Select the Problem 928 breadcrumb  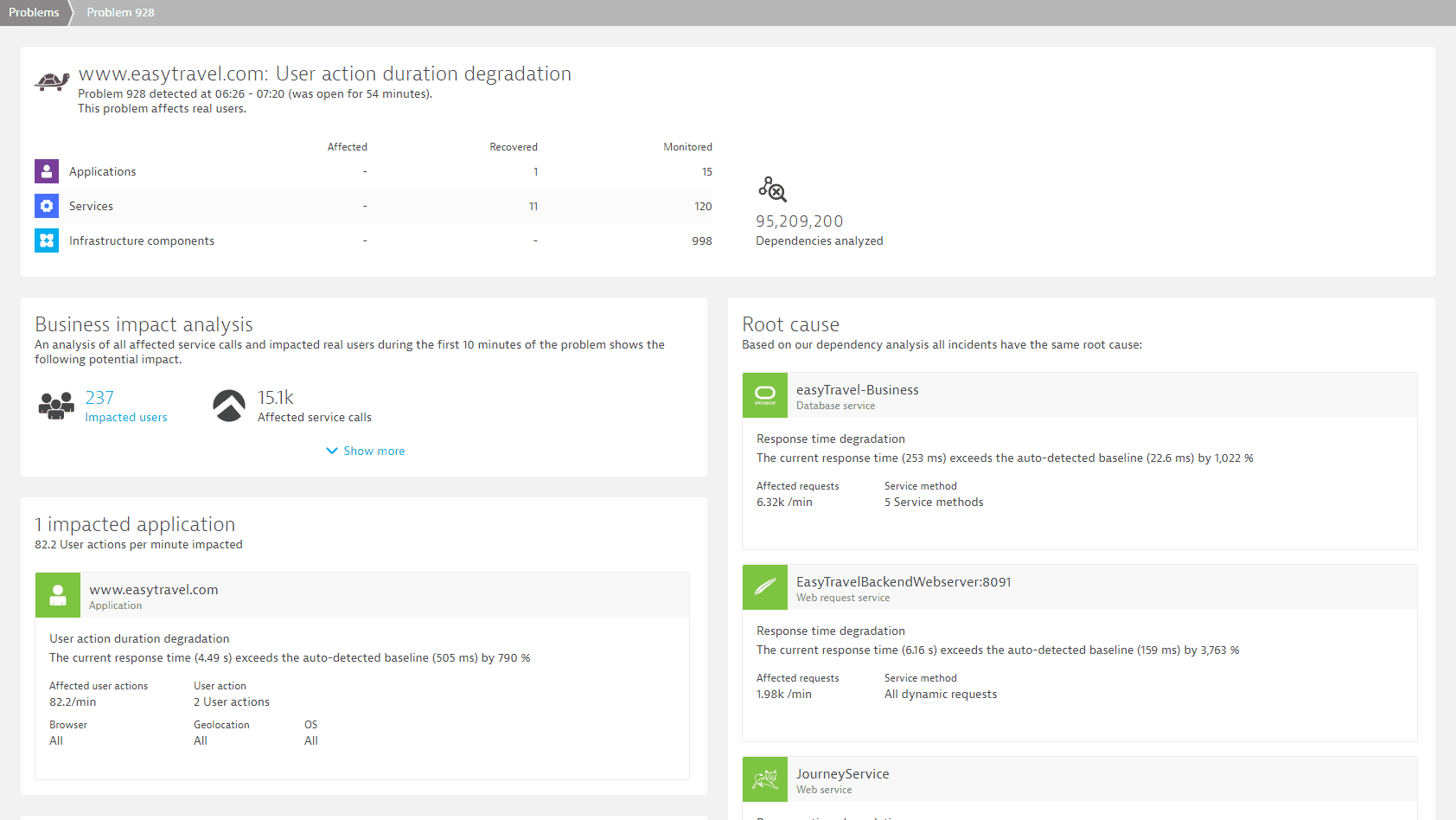click(120, 12)
